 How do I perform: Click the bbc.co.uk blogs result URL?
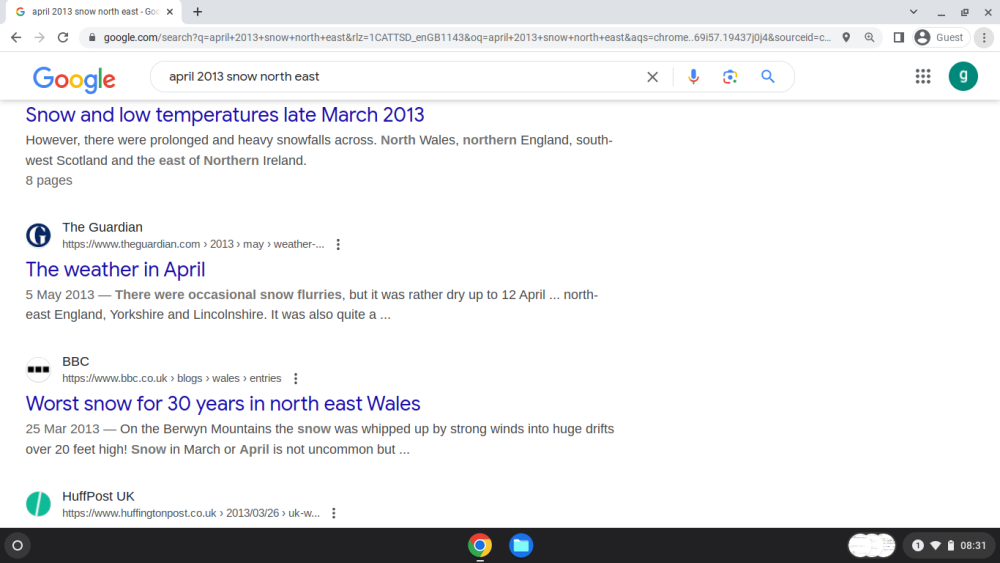172,378
